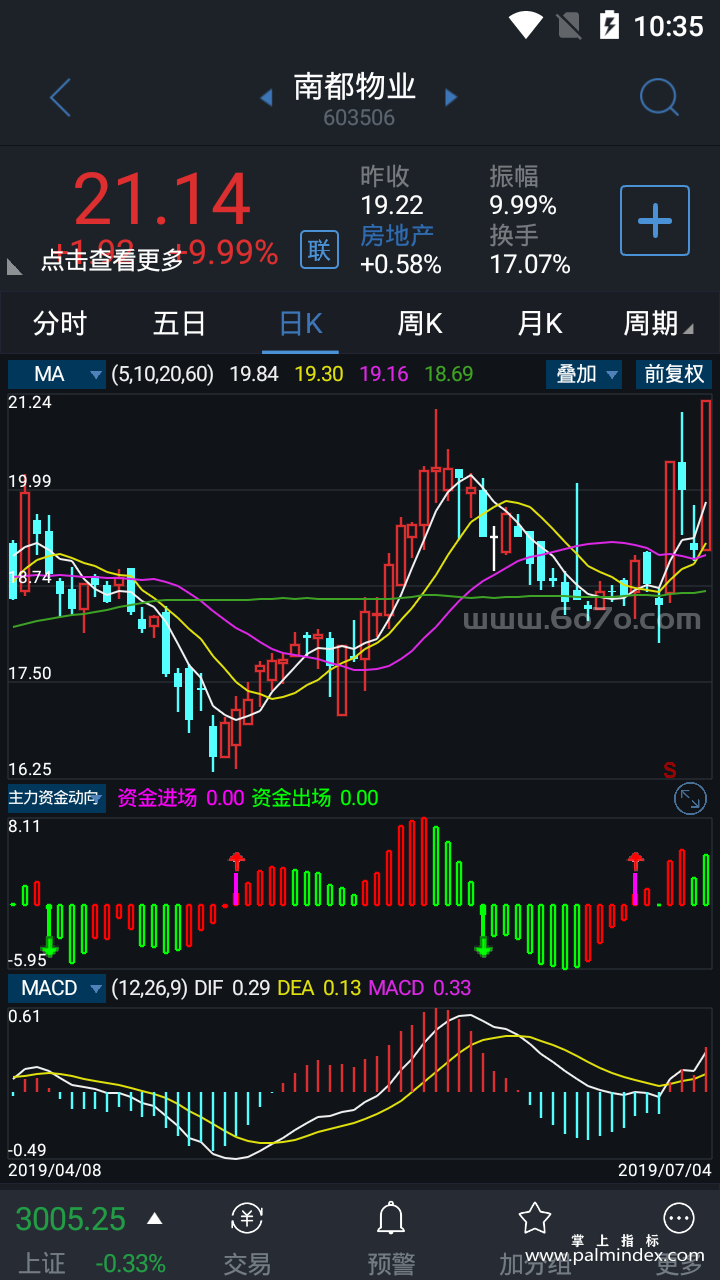720x1280 pixels.
Task: Switch to 五日 tab
Action: (x=179, y=323)
